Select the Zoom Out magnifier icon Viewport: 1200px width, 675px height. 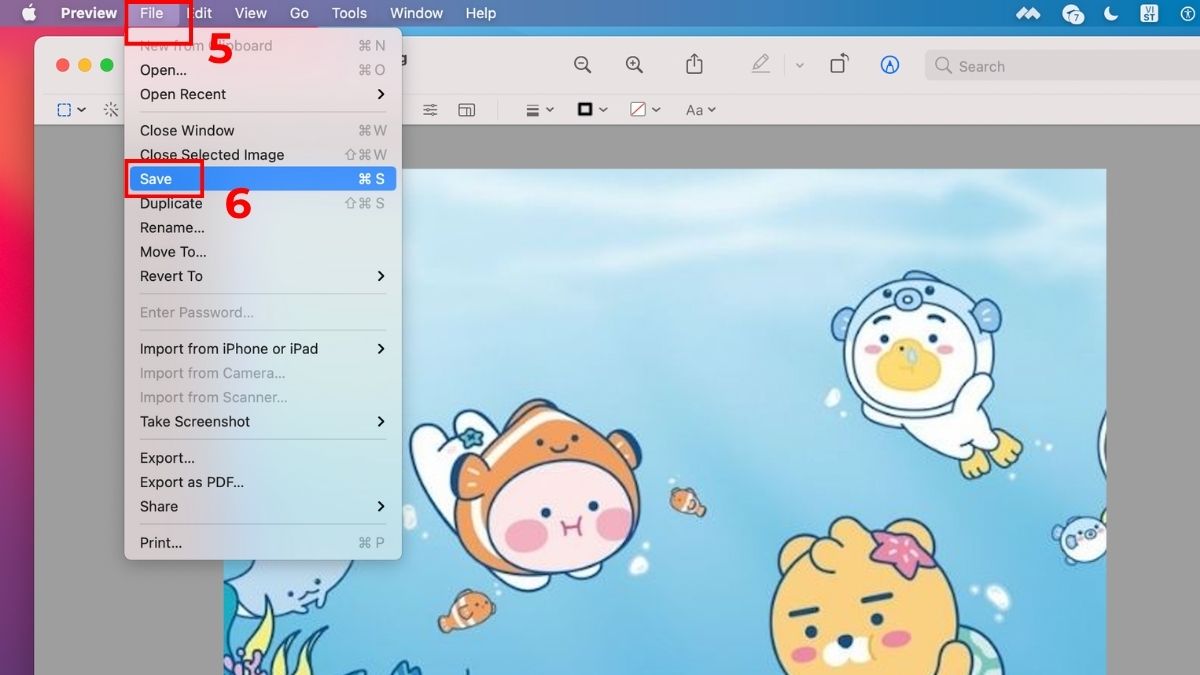[x=583, y=65]
